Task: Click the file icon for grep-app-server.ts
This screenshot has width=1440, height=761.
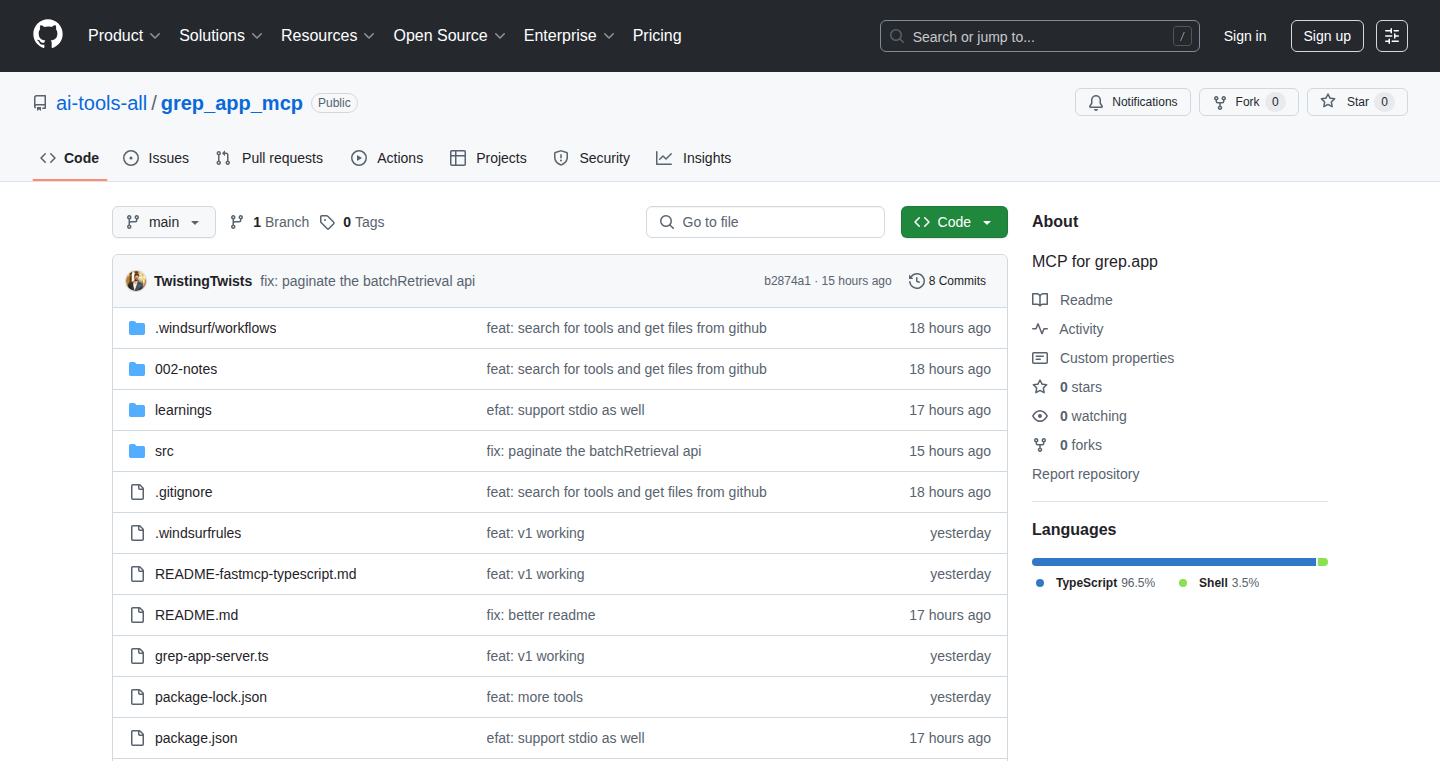Action: pyautogui.click(x=137, y=656)
